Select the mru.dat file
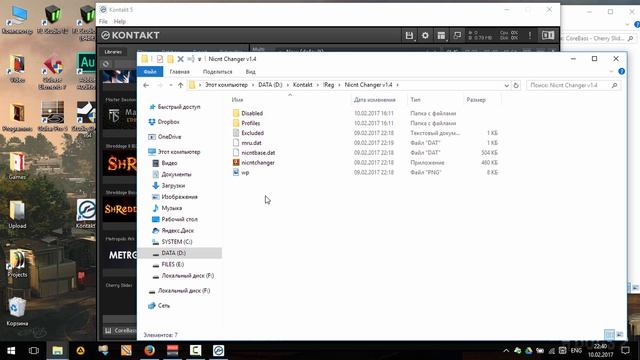 [251, 143]
